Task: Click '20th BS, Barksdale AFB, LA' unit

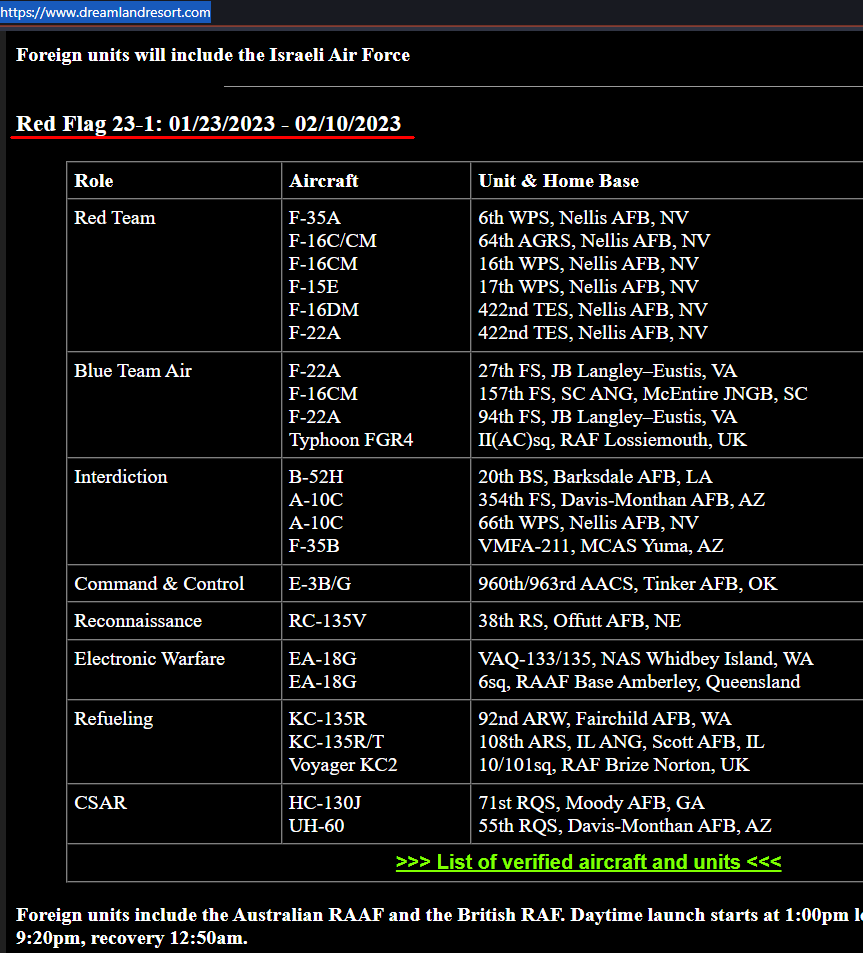Action: click(x=595, y=476)
